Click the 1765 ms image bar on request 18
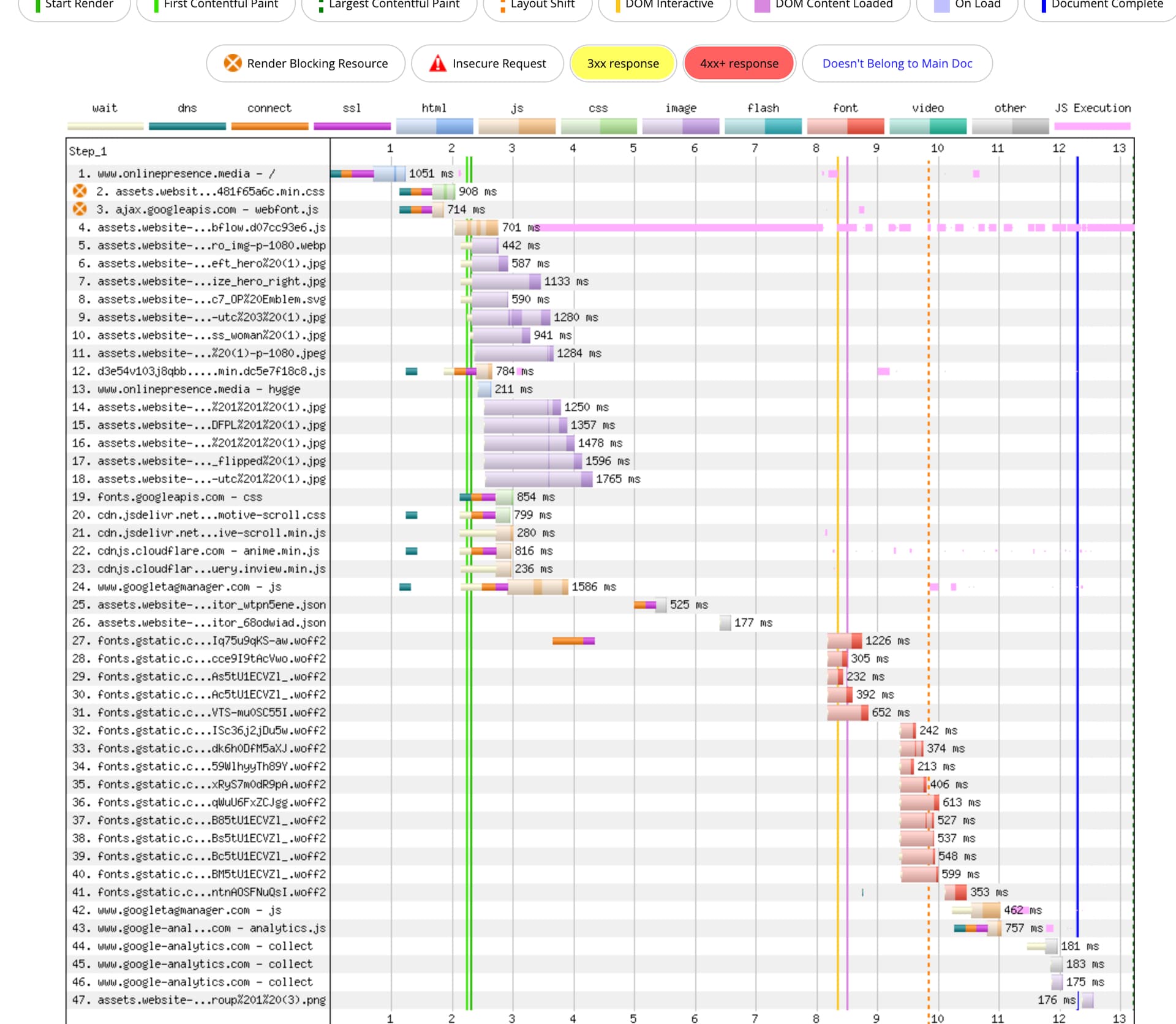Viewport: 1176px width, 1024px height. click(538, 479)
